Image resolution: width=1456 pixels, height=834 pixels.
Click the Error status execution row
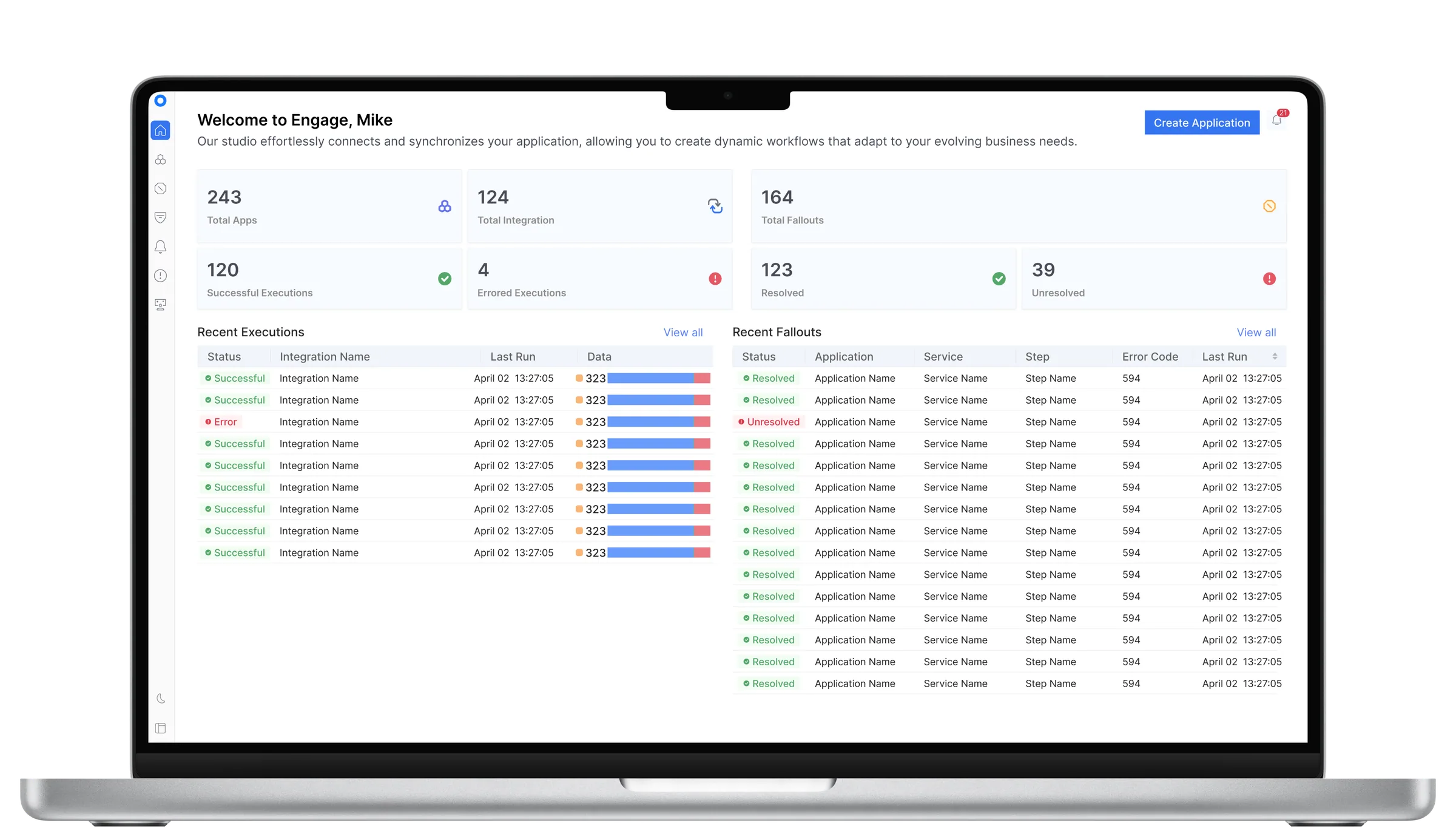(x=455, y=422)
